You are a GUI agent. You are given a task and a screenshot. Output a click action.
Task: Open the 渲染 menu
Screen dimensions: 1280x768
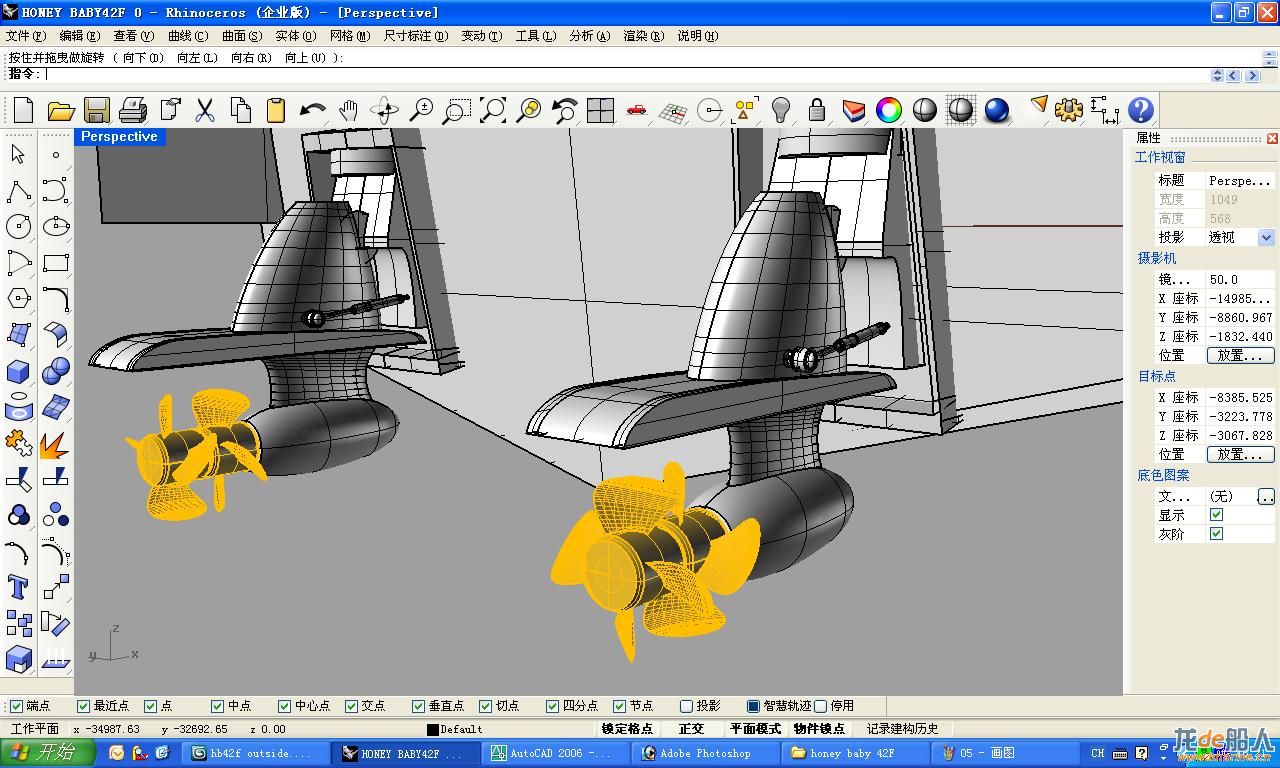[643, 36]
